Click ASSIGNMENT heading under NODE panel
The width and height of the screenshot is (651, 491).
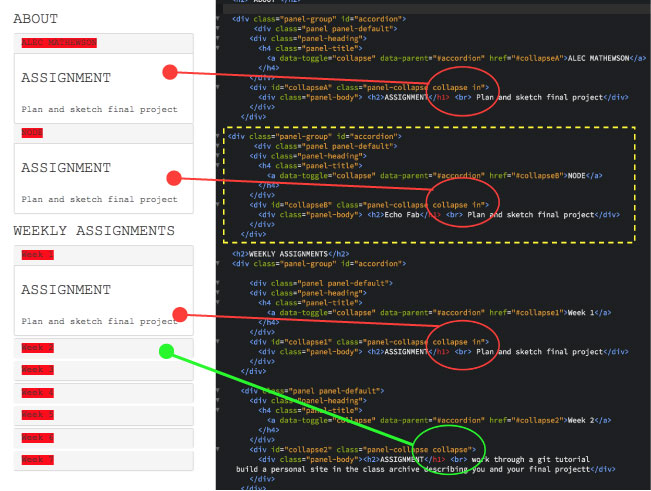[x=66, y=168]
